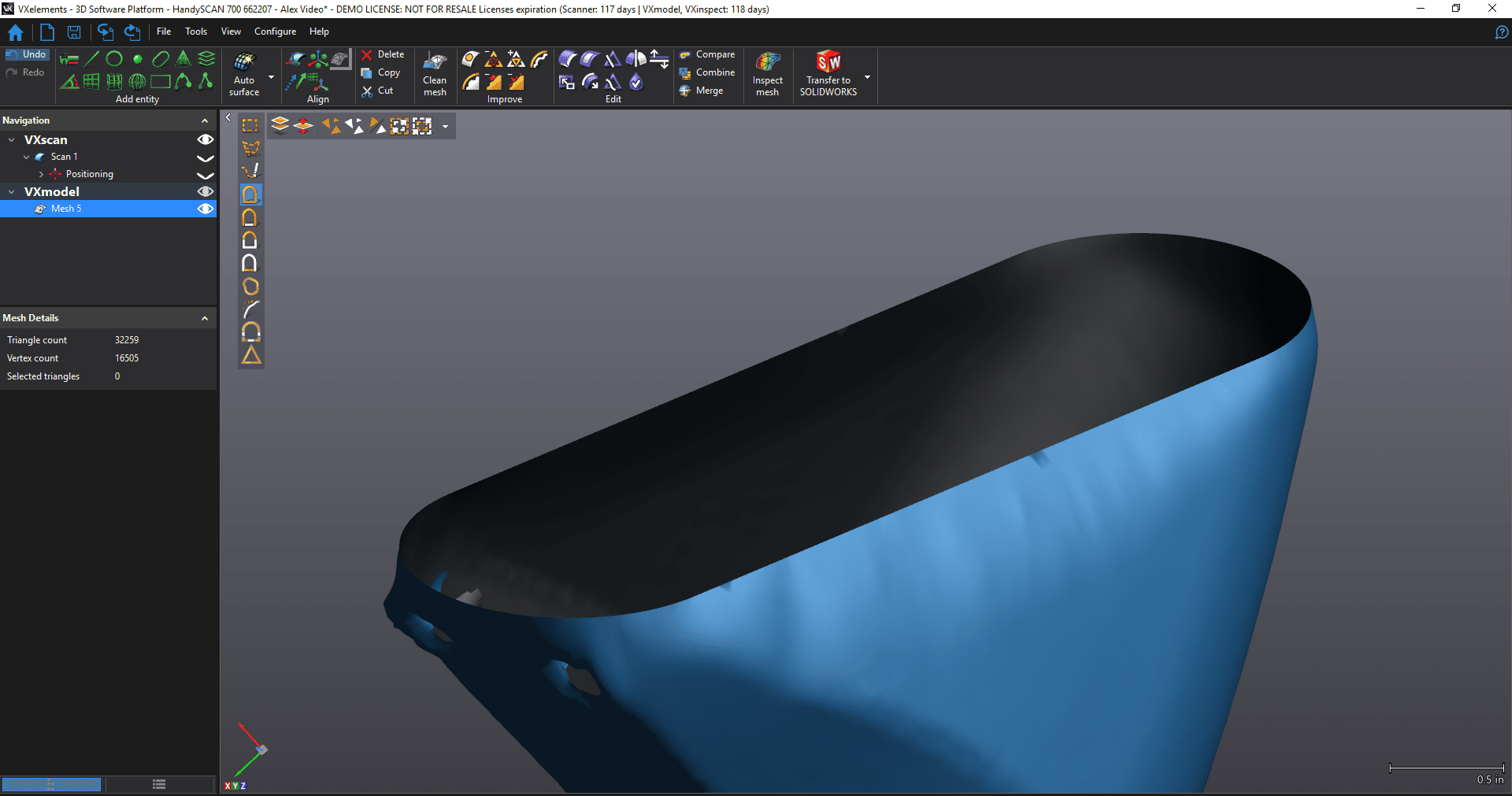Run the Clean mesh tool
Image resolution: width=1512 pixels, height=796 pixels.
pyautogui.click(x=435, y=74)
